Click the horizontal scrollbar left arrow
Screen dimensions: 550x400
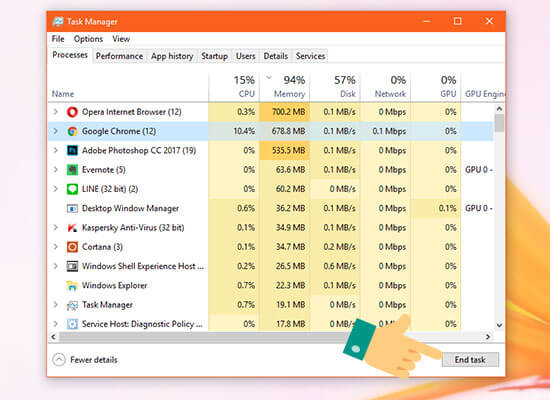click(x=53, y=337)
